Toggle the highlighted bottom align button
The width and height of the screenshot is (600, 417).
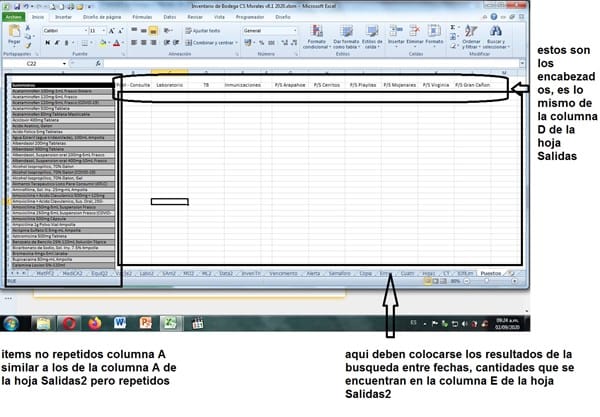pos(153,30)
